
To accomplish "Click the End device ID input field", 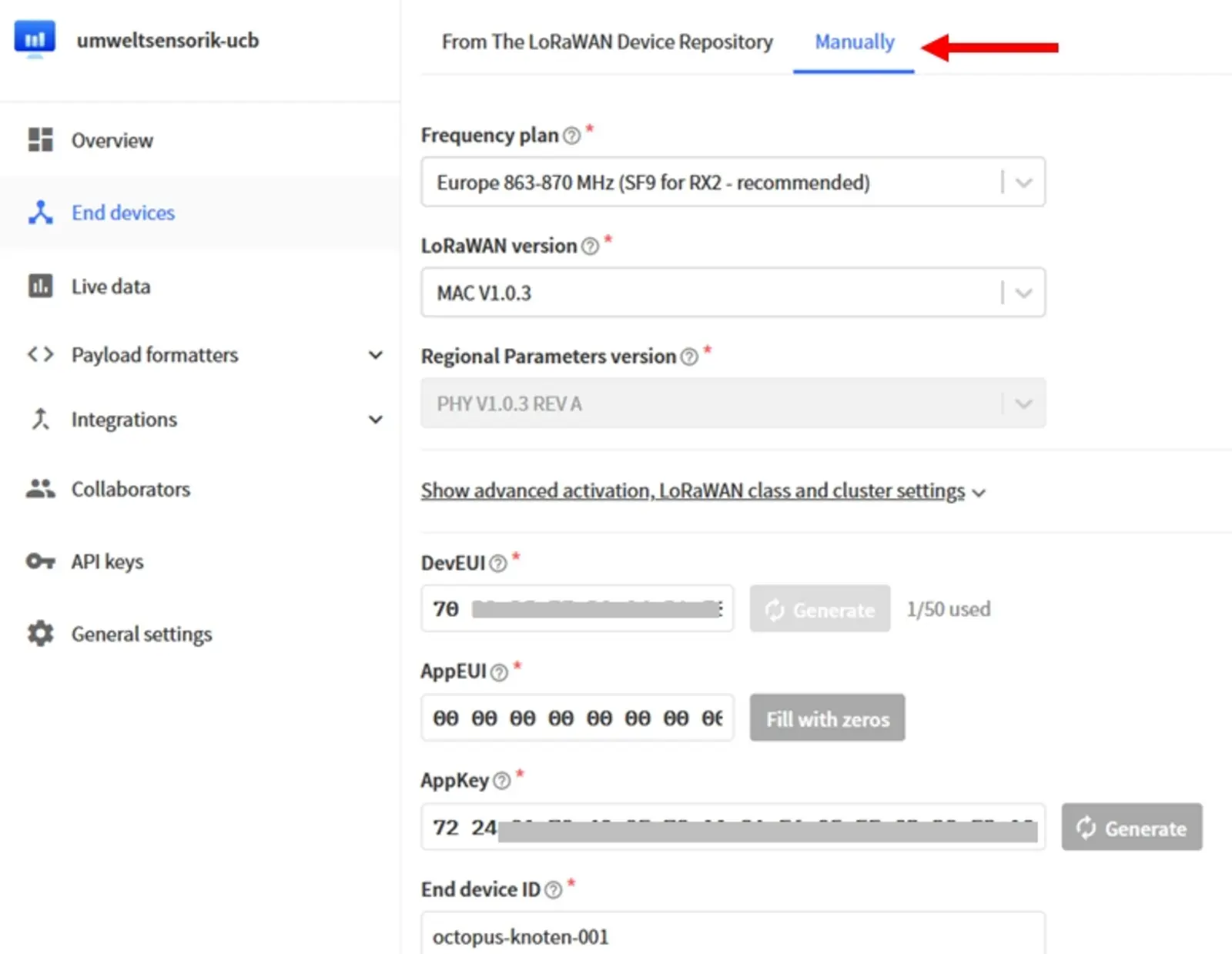I will point(731,936).
